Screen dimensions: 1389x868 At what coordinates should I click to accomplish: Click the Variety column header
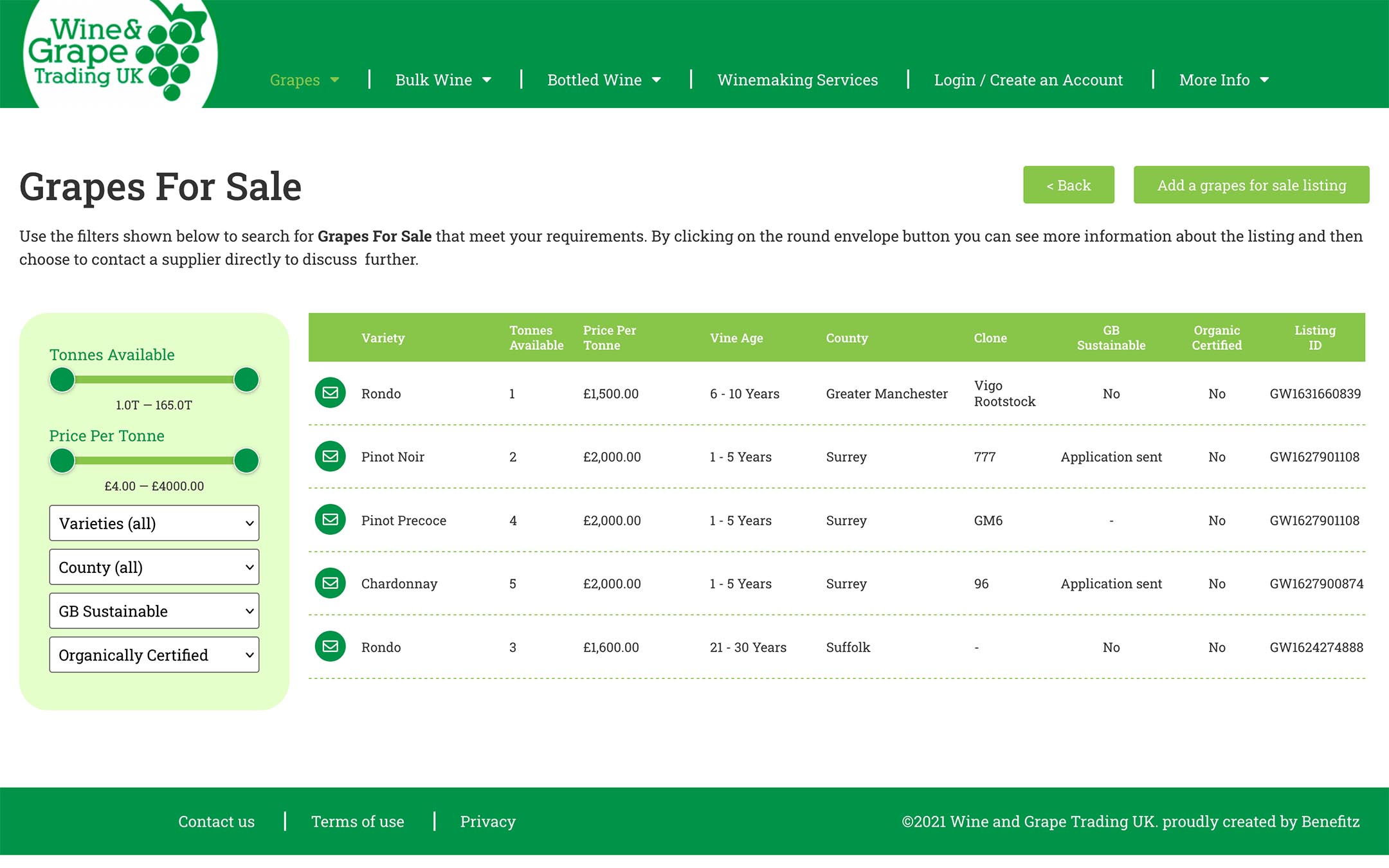pyautogui.click(x=383, y=338)
